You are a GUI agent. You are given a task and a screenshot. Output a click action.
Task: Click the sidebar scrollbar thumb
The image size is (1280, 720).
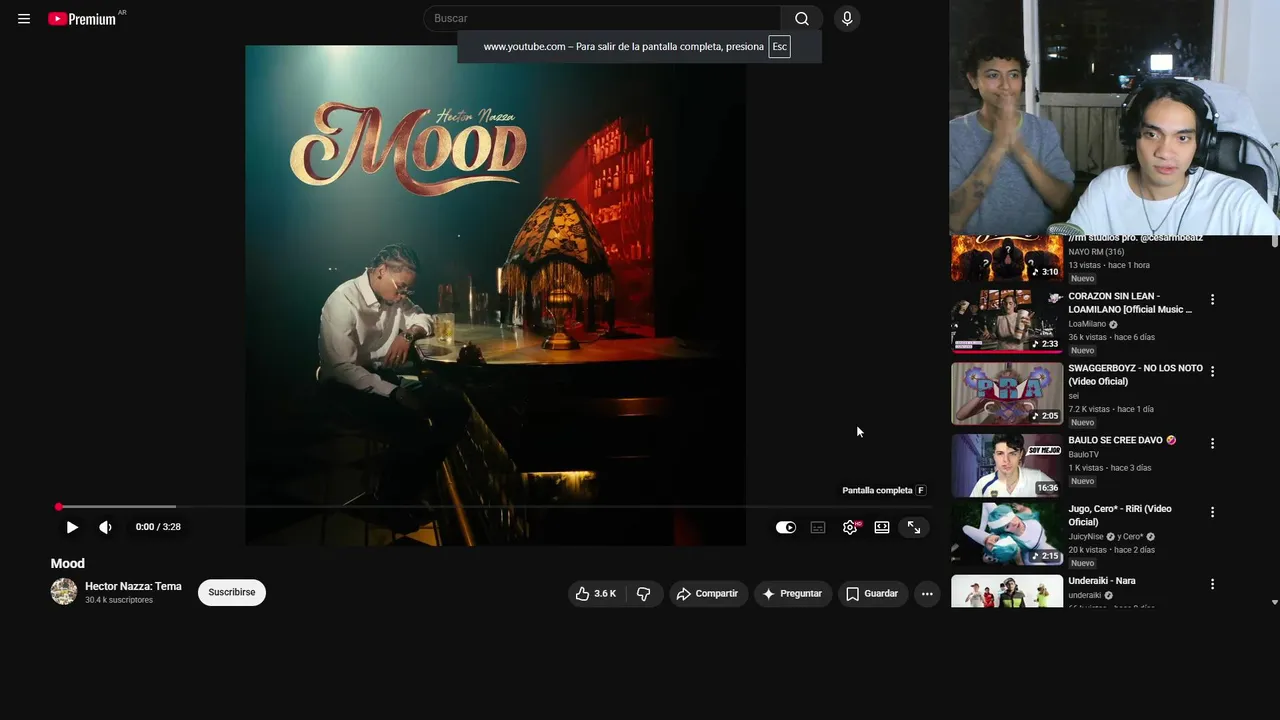click(1274, 241)
